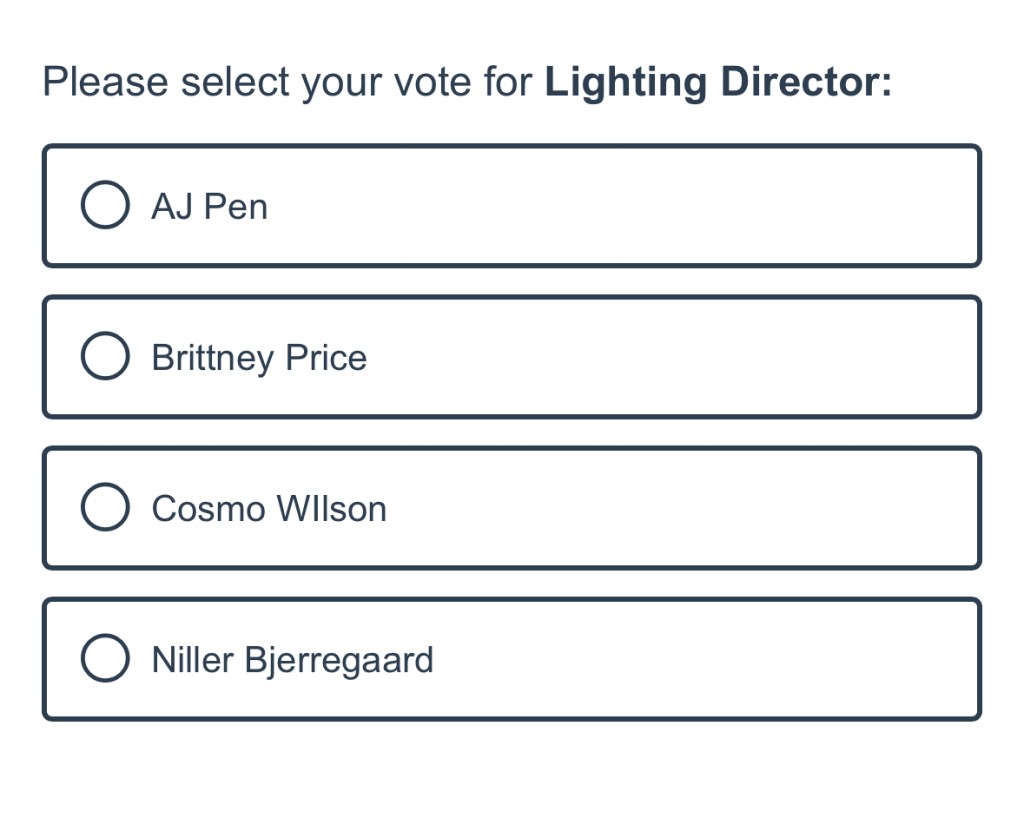Click the bold Lighting Director heading text
The image size is (1024, 825).
717,82
